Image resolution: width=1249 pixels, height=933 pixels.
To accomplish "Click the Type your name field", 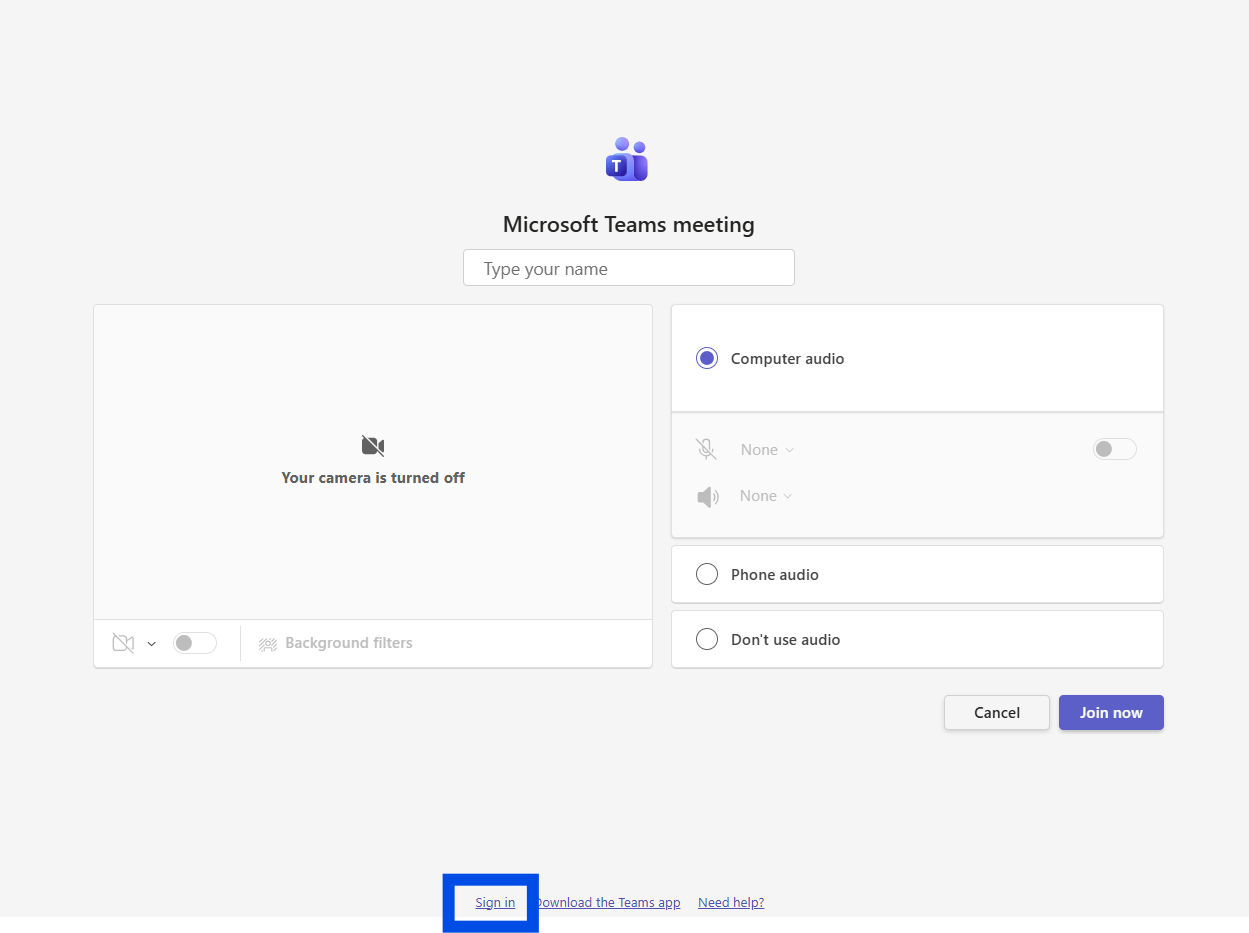I will [629, 268].
